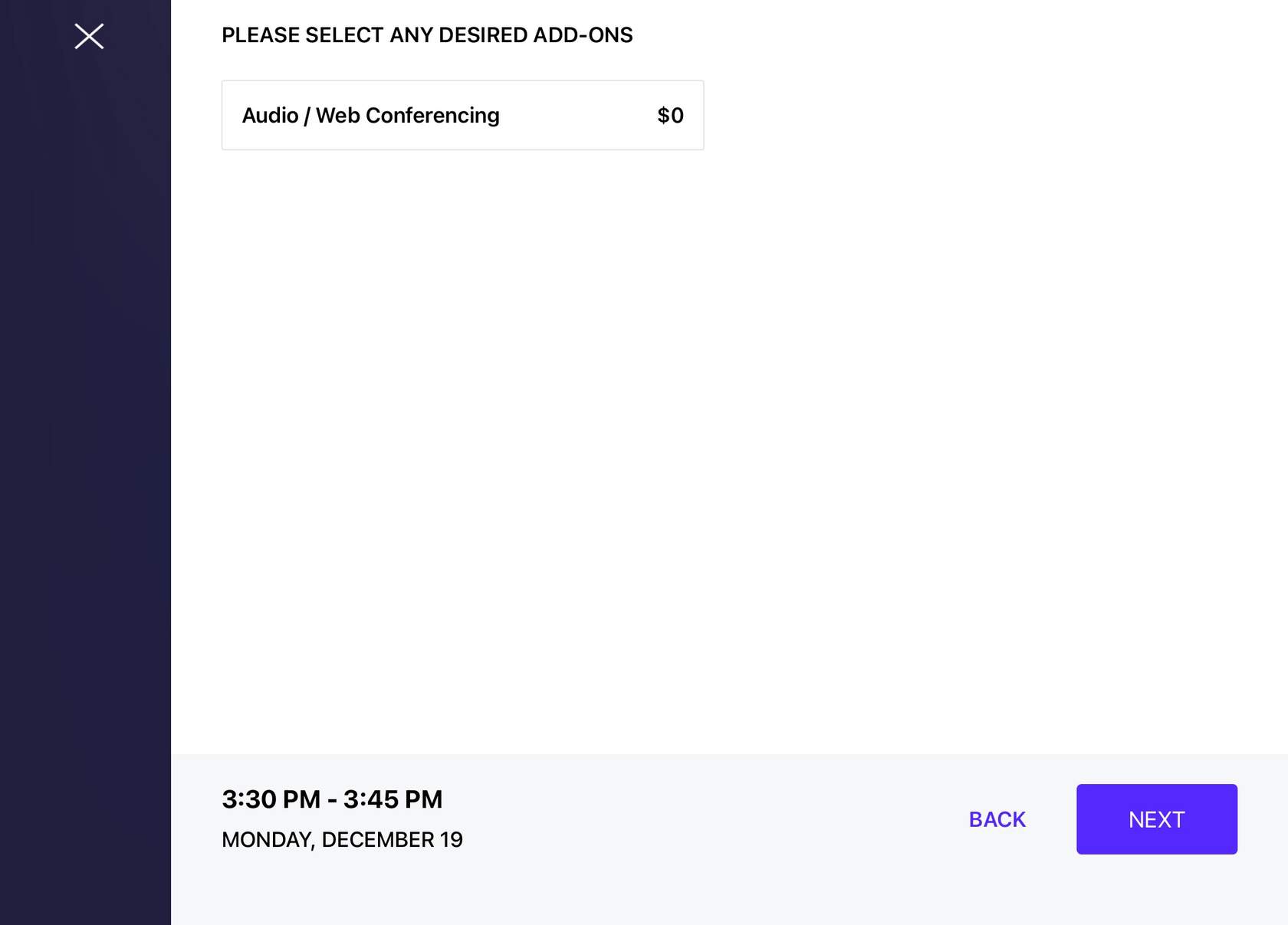Click the word Web in the add-on label
Viewport: 1288px width, 925px height.
[338, 115]
